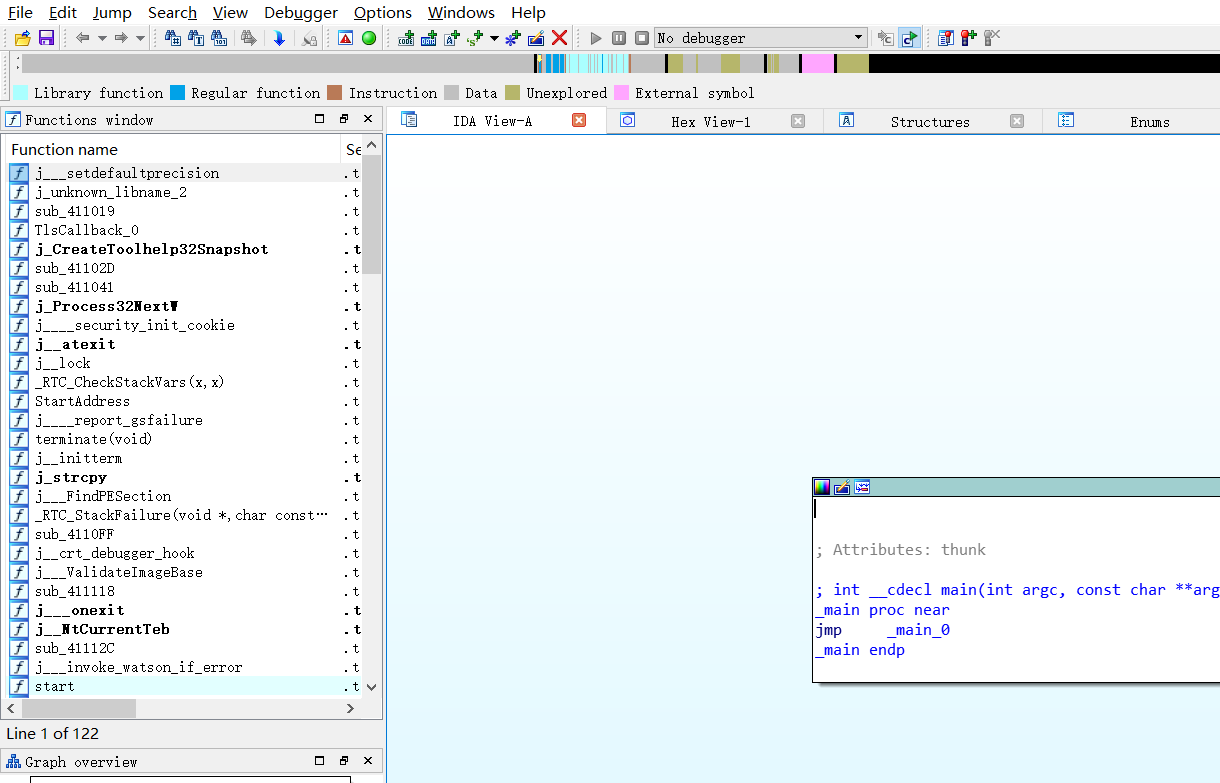Open the back-history dropdown arrow

tap(102, 38)
